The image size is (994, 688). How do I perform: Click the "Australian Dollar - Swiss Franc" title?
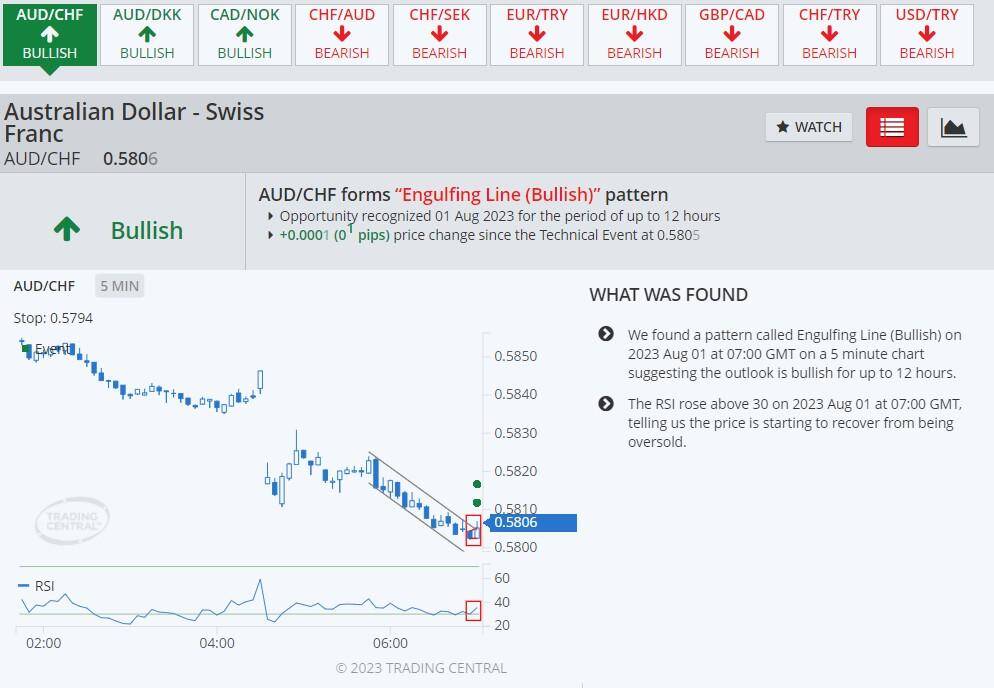134,122
